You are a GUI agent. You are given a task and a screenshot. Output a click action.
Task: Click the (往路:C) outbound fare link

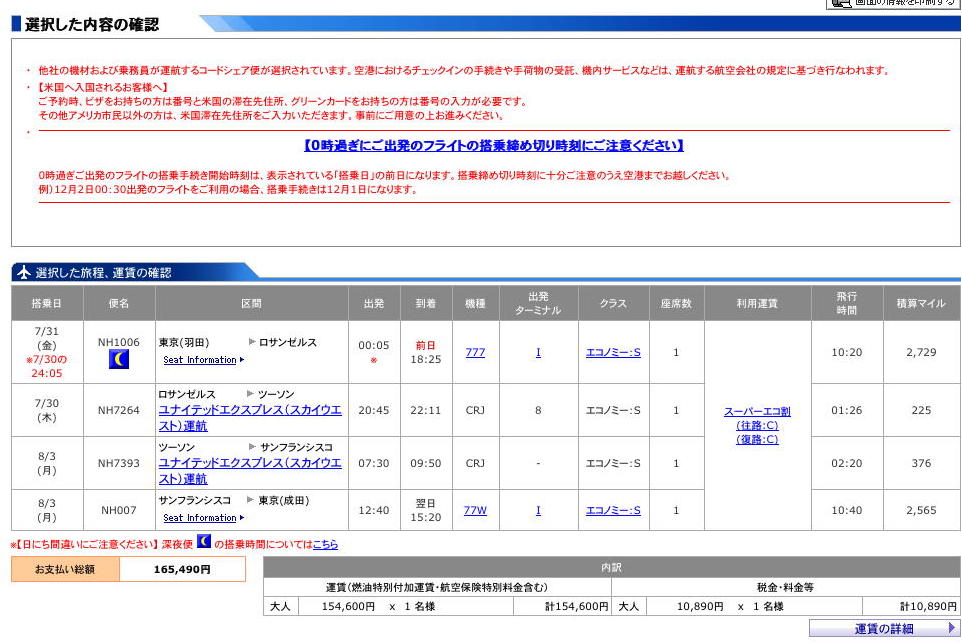[757, 425]
